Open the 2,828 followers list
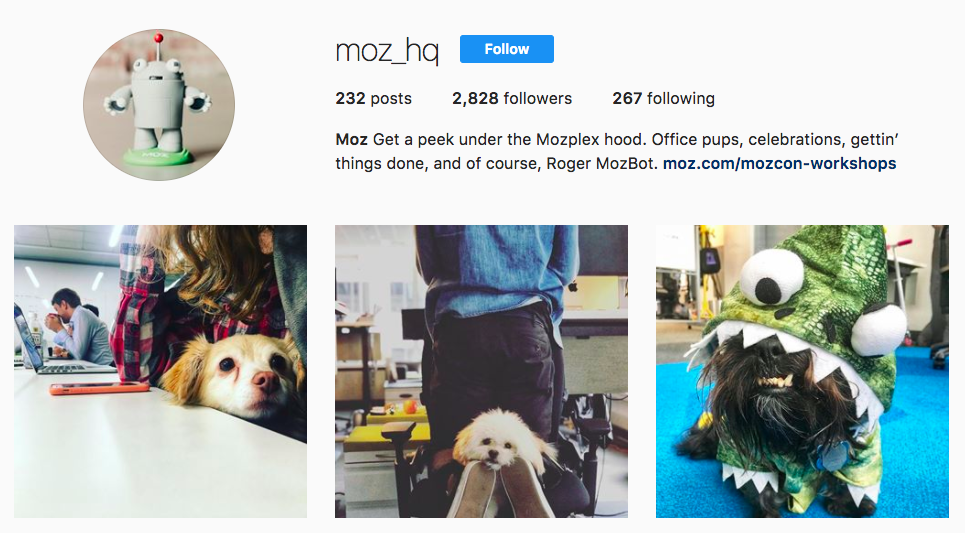The height and width of the screenshot is (533, 965). point(512,98)
